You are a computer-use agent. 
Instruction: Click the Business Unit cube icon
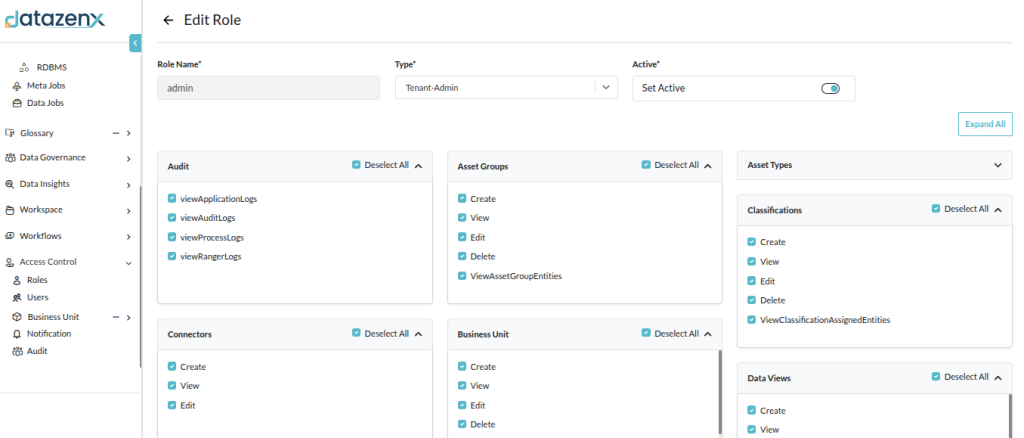[x=17, y=316]
